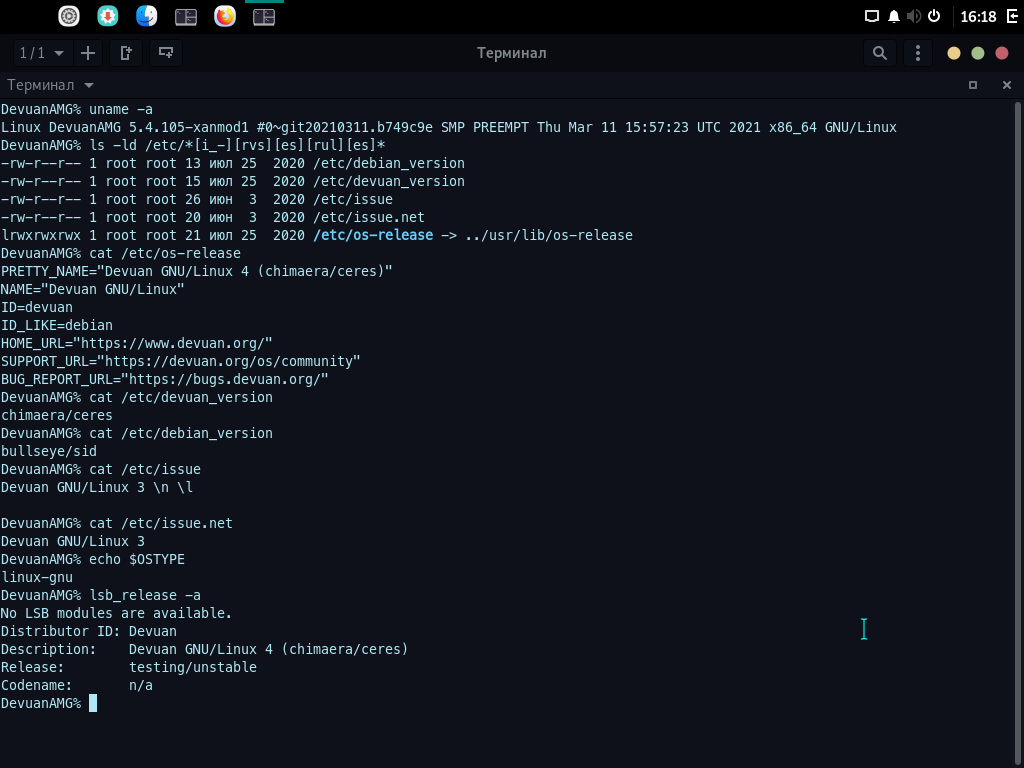Image resolution: width=1024 pixels, height=768 pixels.
Task: Open notifications via the bell icon
Action: pyautogui.click(x=893, y=16)
